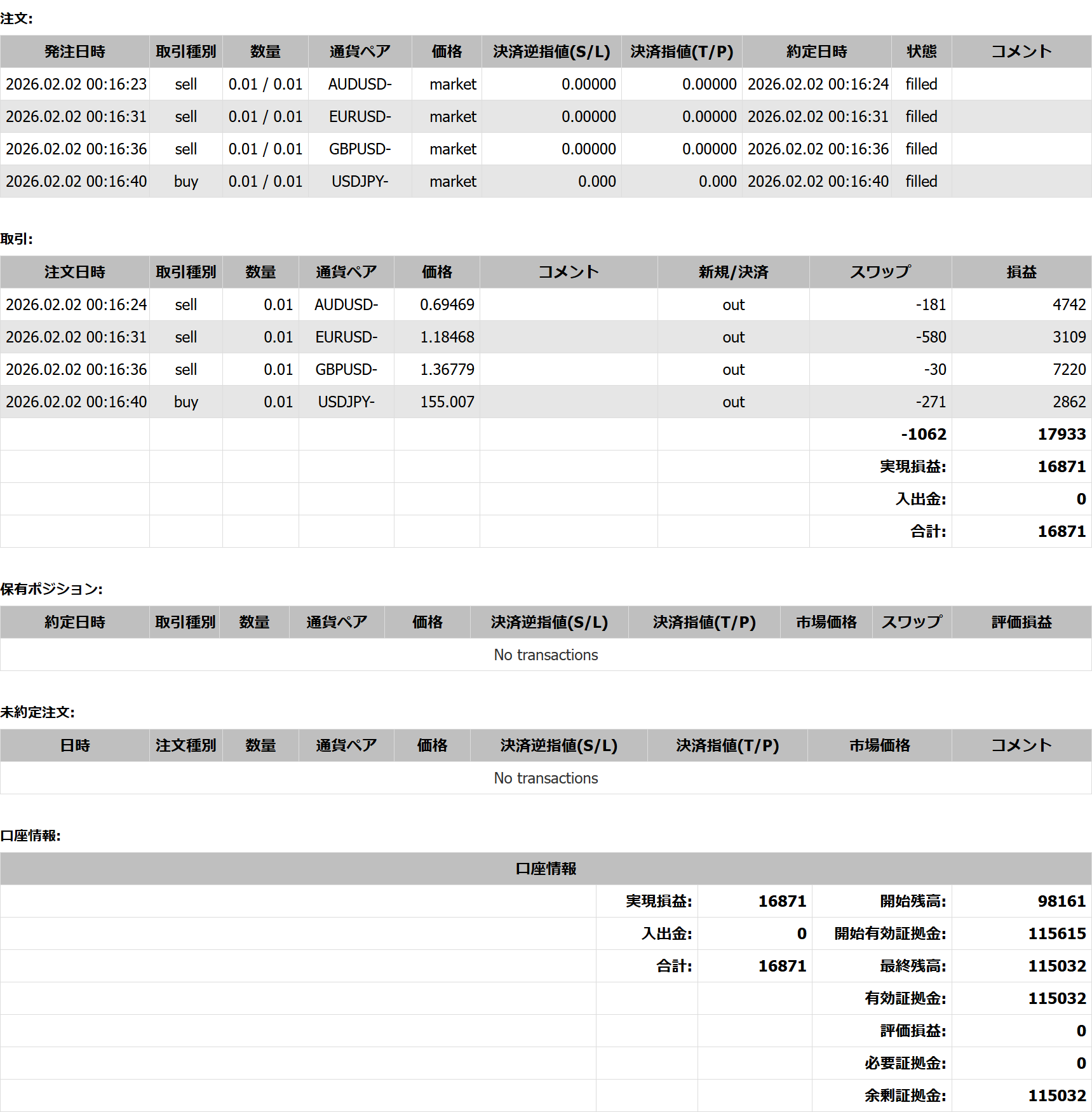Click the 最終残高 label in account info

[912, 966]
